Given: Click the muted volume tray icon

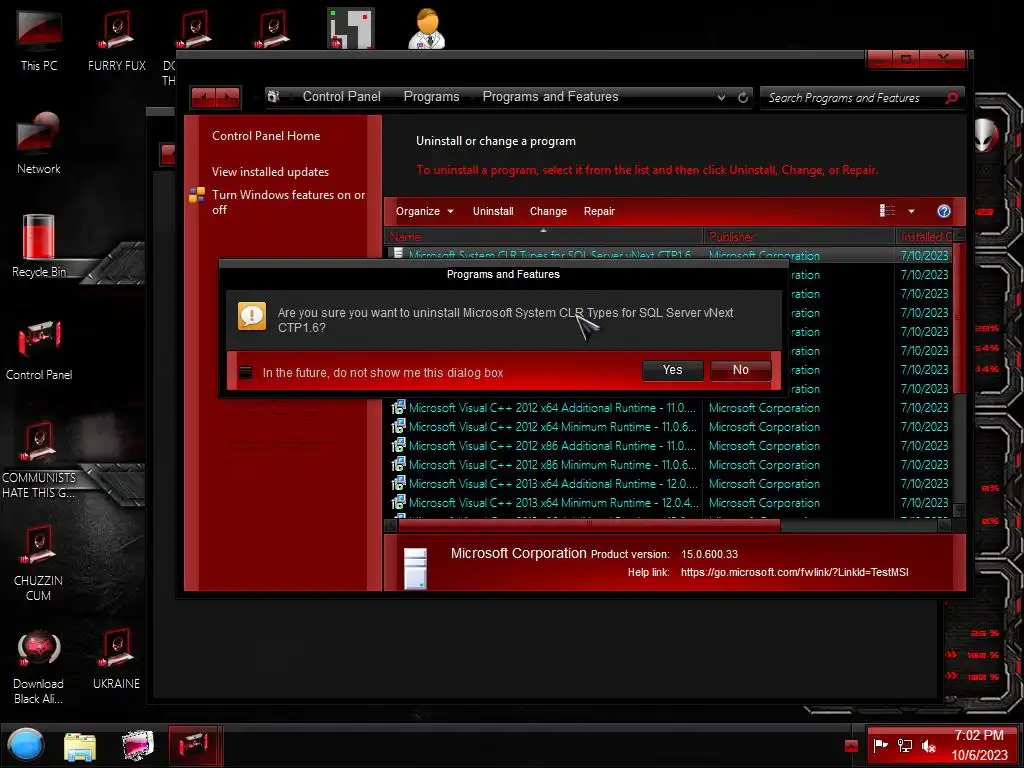Looking at the screenshot, I should click(x=928, y=745).
